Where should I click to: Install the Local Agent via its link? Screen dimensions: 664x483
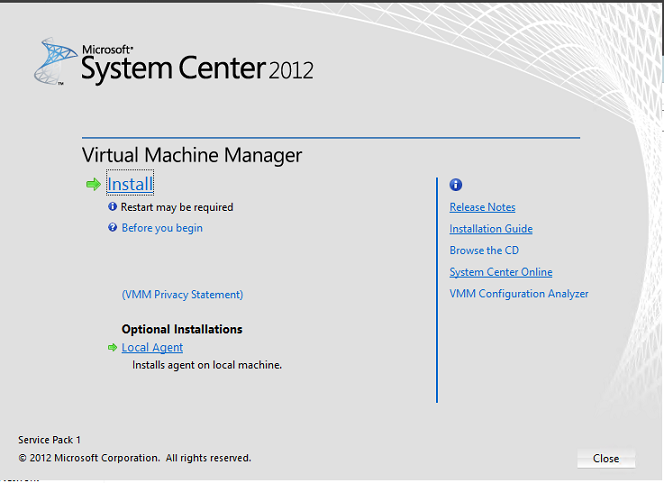(152, 348)
